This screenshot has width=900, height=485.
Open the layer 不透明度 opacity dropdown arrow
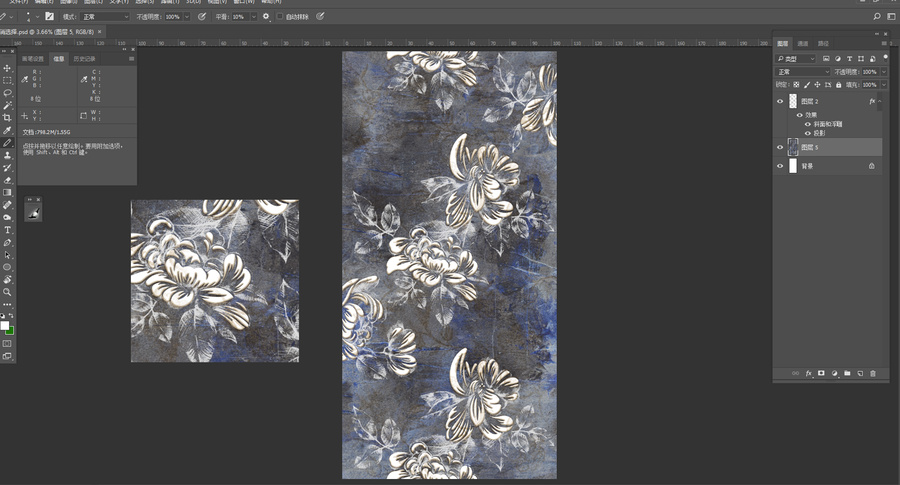pyautogui.click(x=884, y=72)
